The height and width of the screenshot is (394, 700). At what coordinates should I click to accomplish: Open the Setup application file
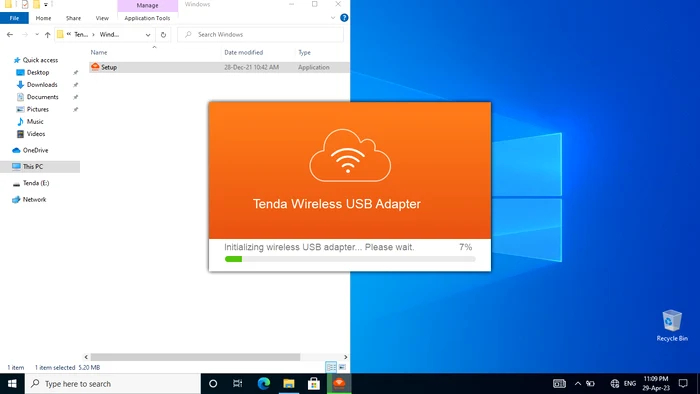(108, 67)
